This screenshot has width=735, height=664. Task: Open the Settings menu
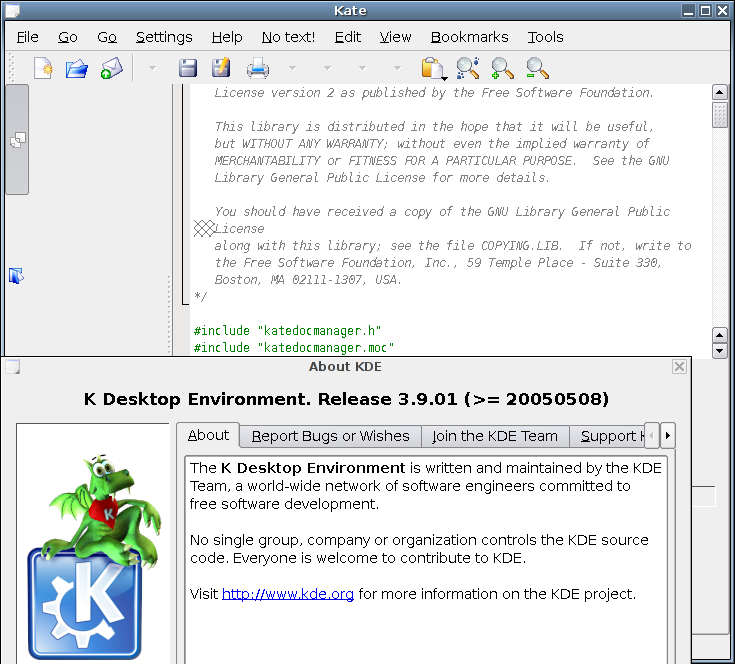point(164,37)
